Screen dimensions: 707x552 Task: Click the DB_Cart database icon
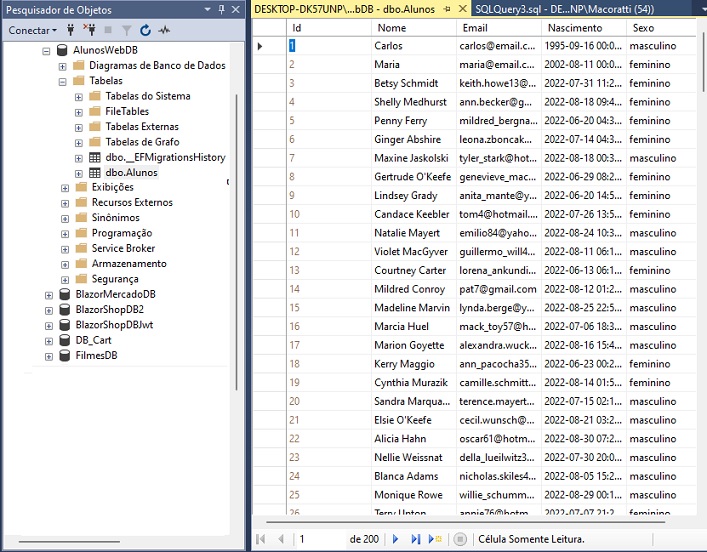point(65,340)
